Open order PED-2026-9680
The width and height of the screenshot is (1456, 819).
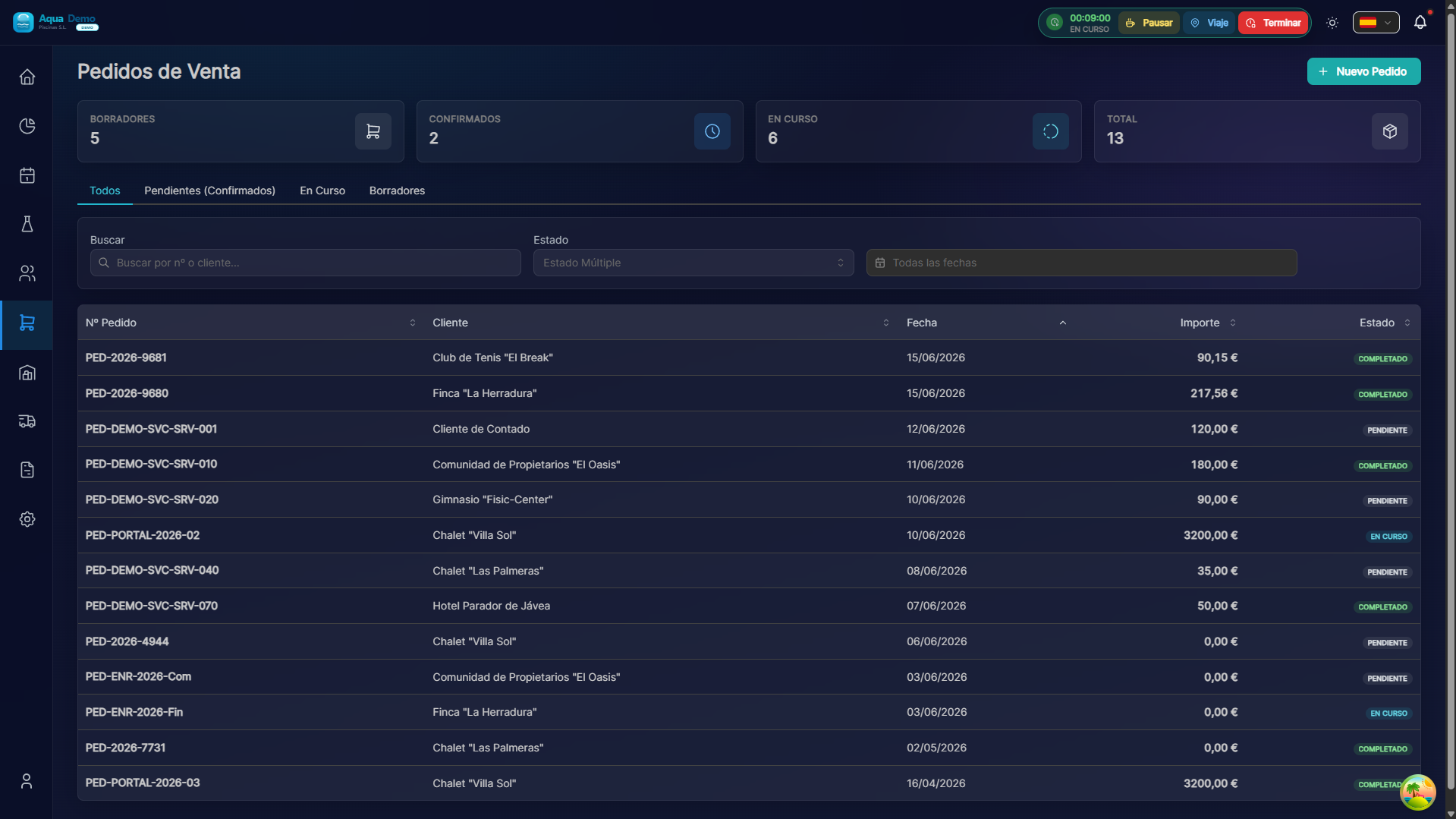click(x=127, y=393)
